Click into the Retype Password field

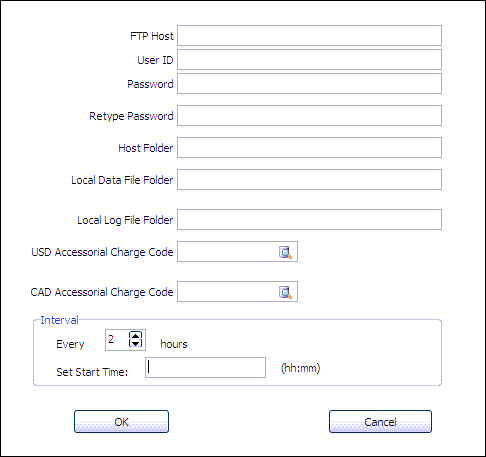(x=309, y=115)
